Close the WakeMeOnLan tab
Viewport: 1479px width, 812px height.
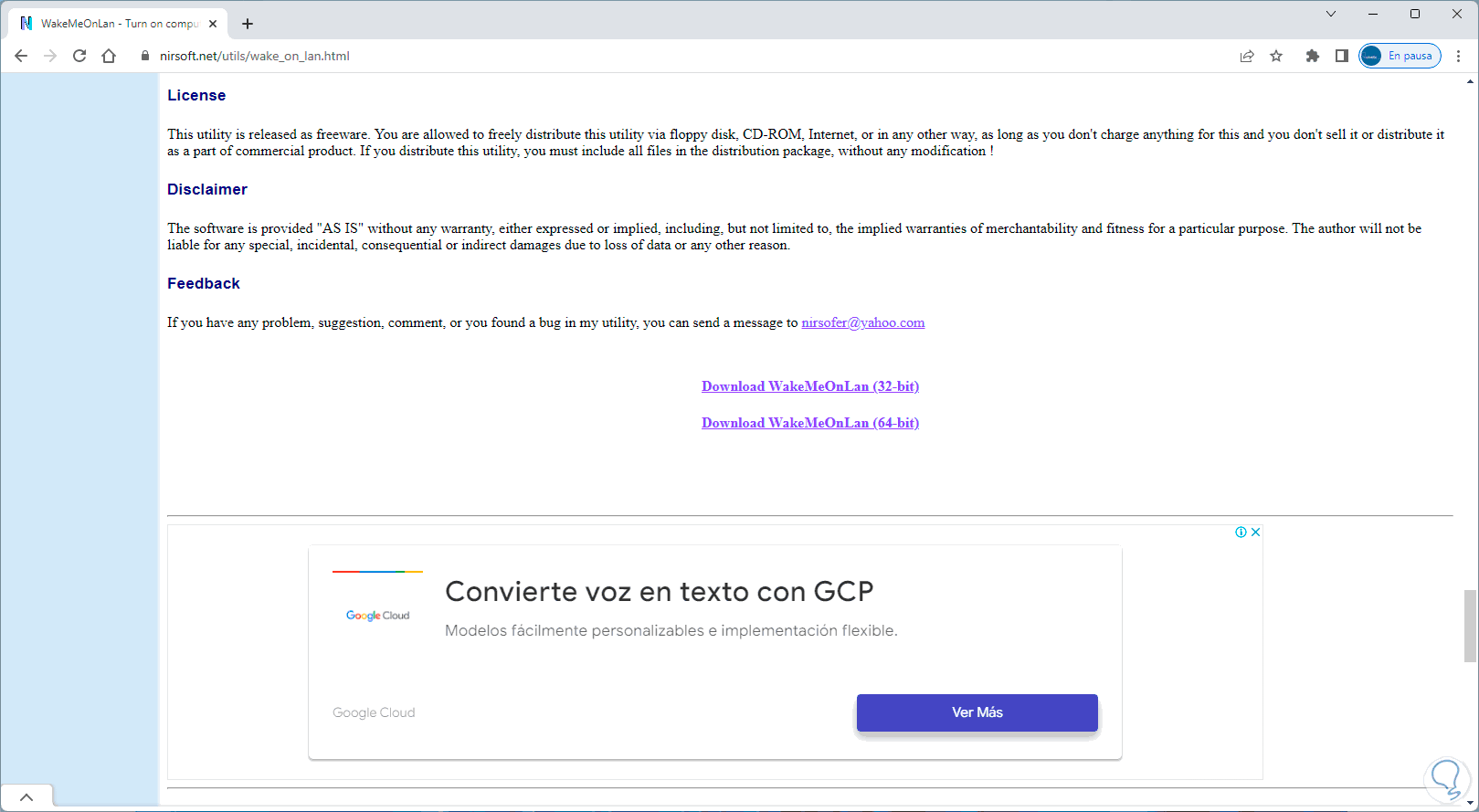click(x=213, y=24)
